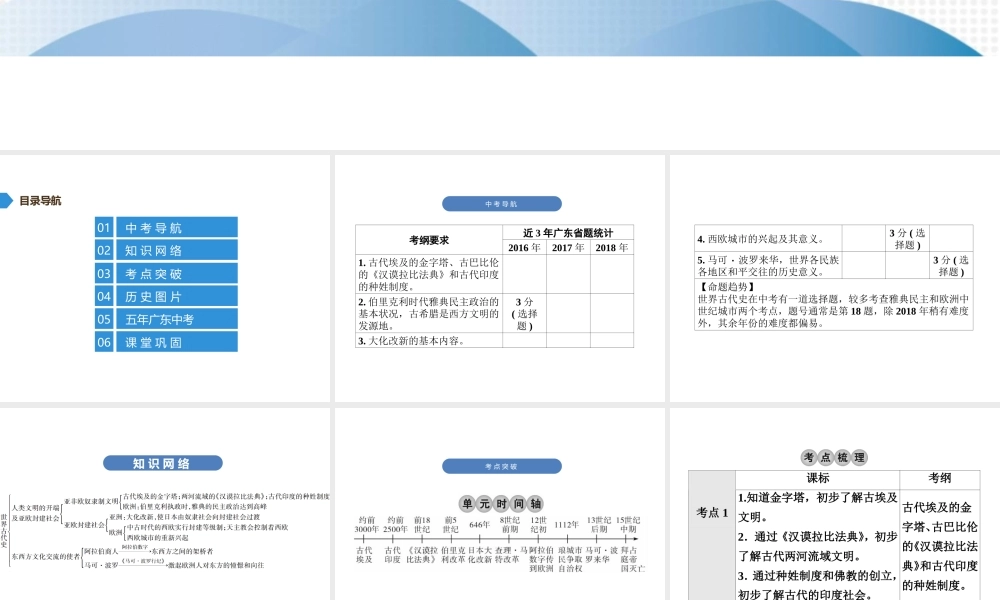
Task: Click row 1 about 古代埃及的金字塔
Action: pos(494,274)
